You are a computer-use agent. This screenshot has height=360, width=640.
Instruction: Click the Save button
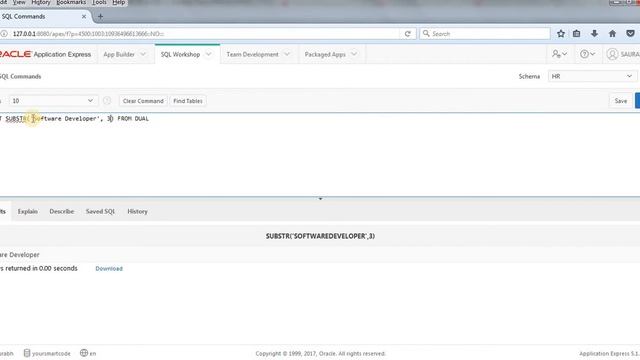pos(621,101)
